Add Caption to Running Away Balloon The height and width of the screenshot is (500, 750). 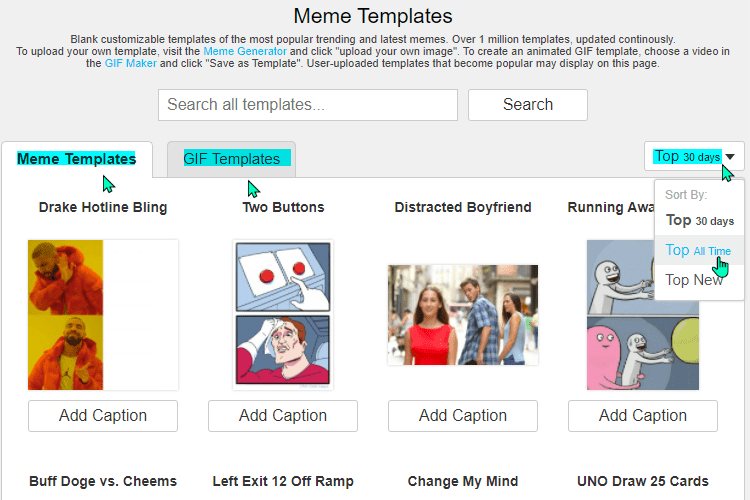tap(643, 416)
